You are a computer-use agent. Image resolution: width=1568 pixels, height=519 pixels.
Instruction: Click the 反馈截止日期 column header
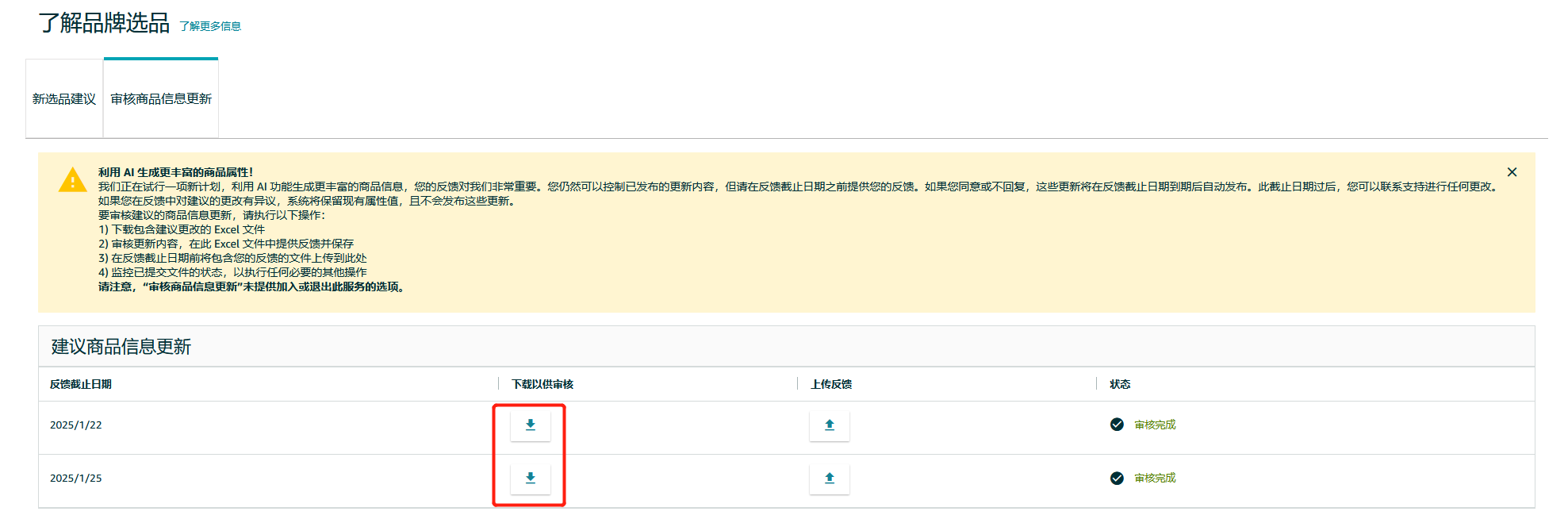pos(81,384)
